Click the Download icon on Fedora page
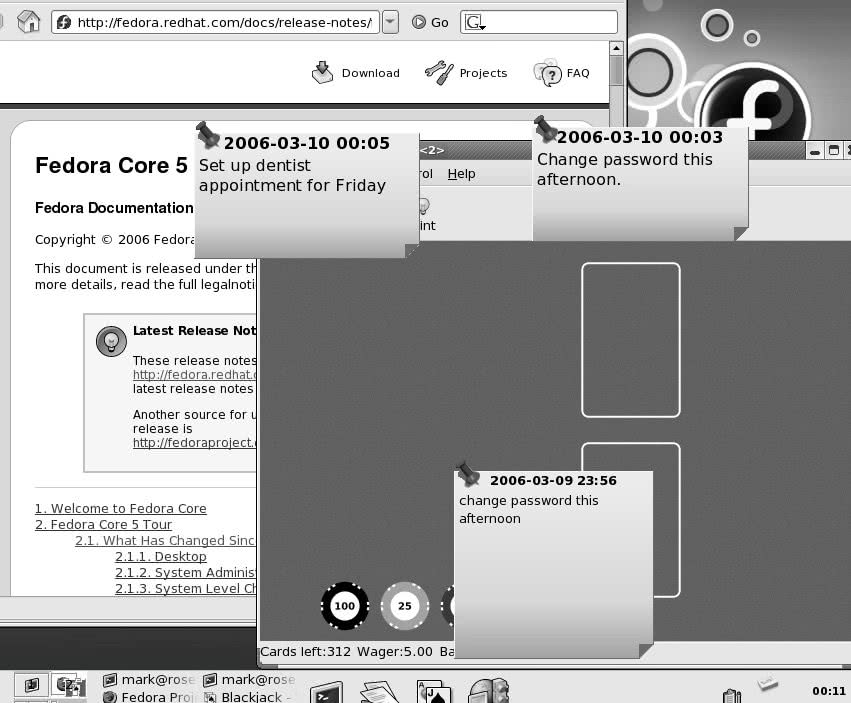851x703 pixels. pos(322,73)
